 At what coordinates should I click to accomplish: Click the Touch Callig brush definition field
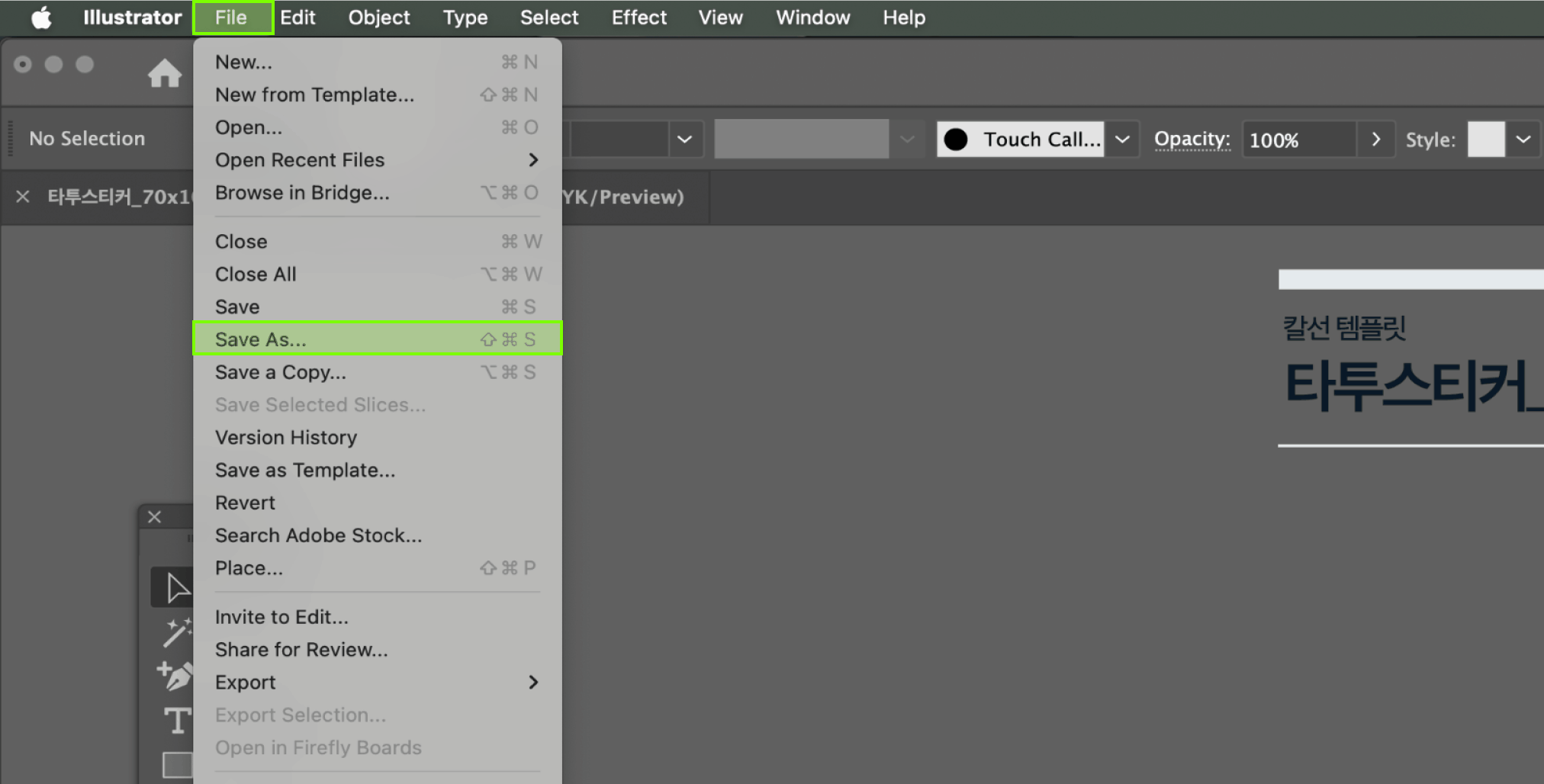1021,140
